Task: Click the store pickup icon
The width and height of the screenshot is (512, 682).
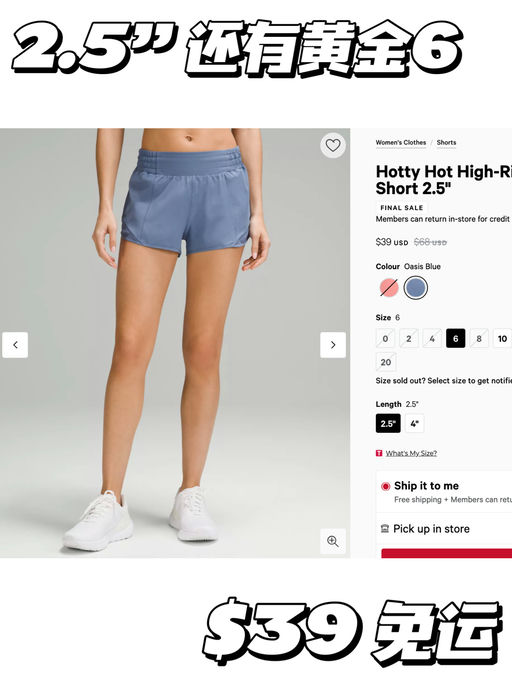Action: 385,529
